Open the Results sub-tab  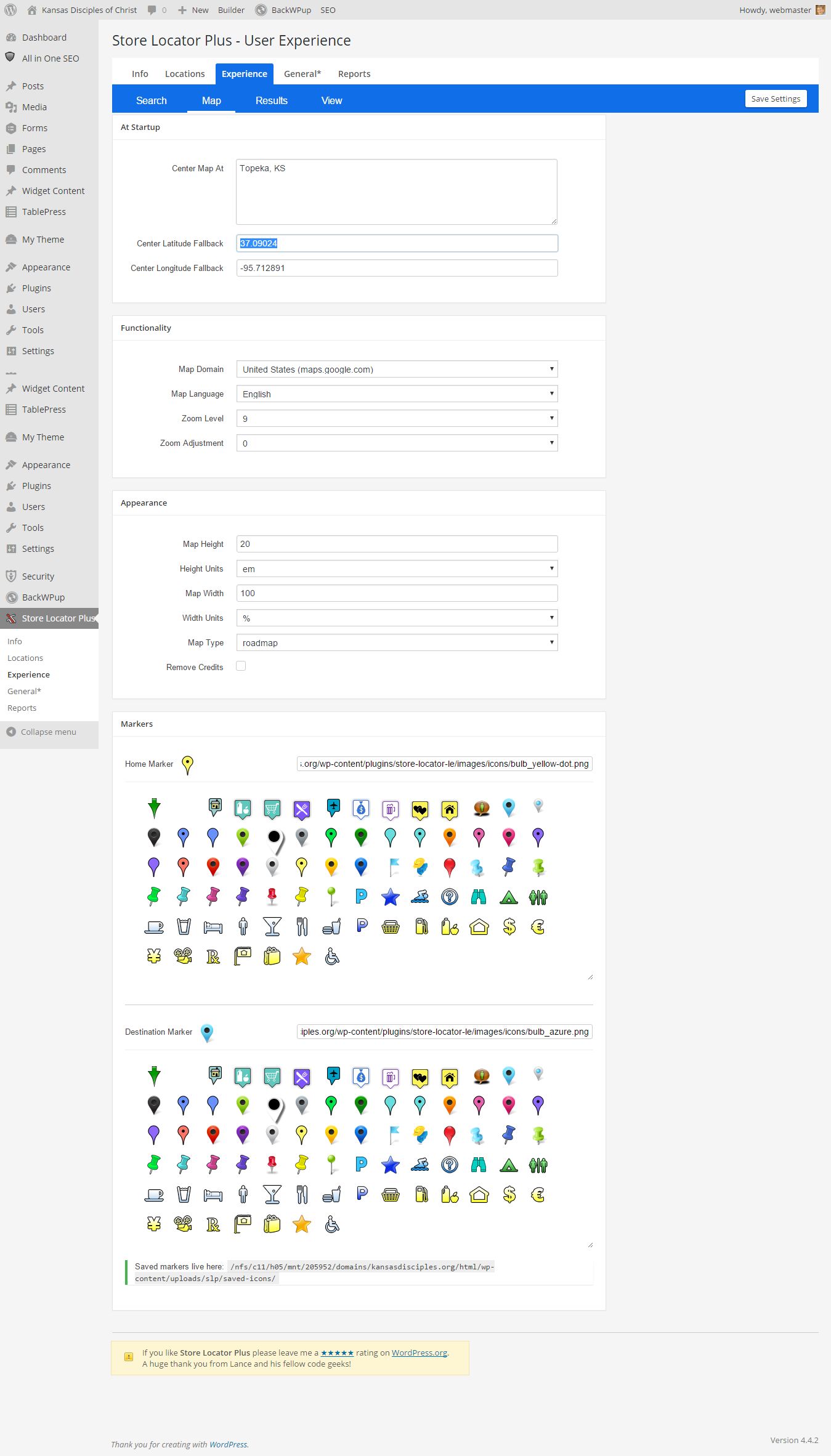272,100
